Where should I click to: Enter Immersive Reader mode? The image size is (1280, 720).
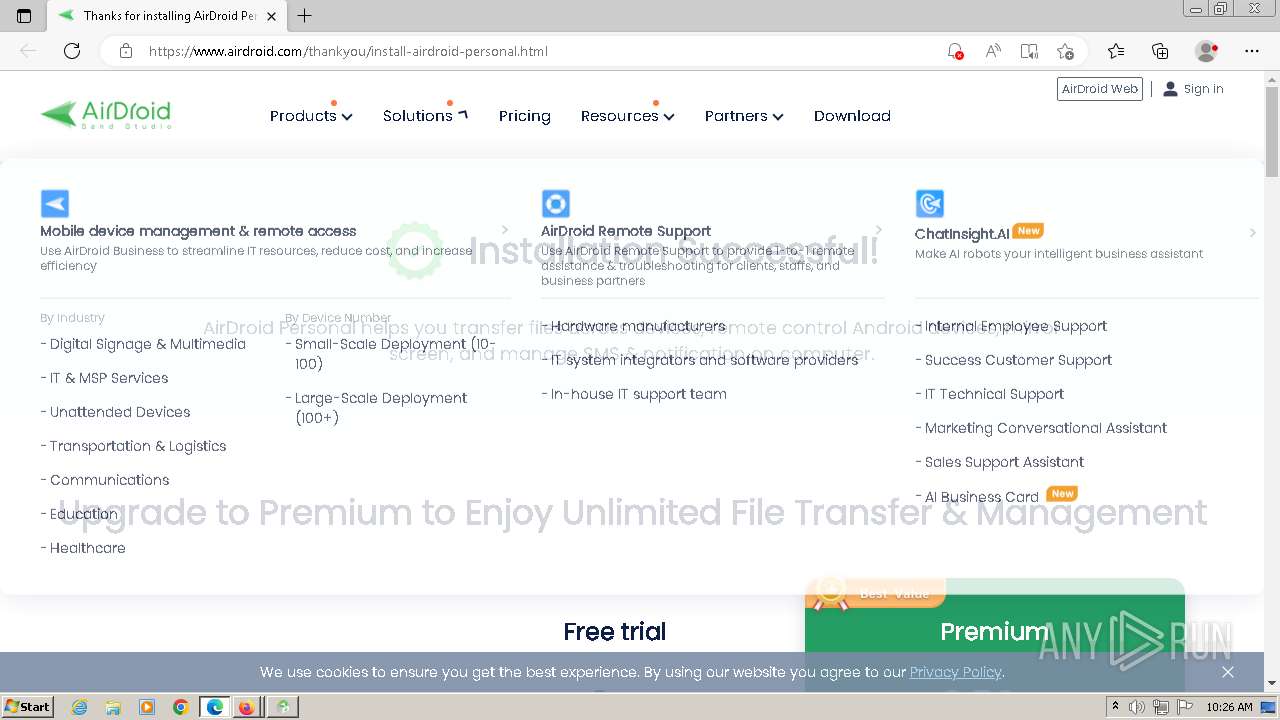pos(1029,51)
